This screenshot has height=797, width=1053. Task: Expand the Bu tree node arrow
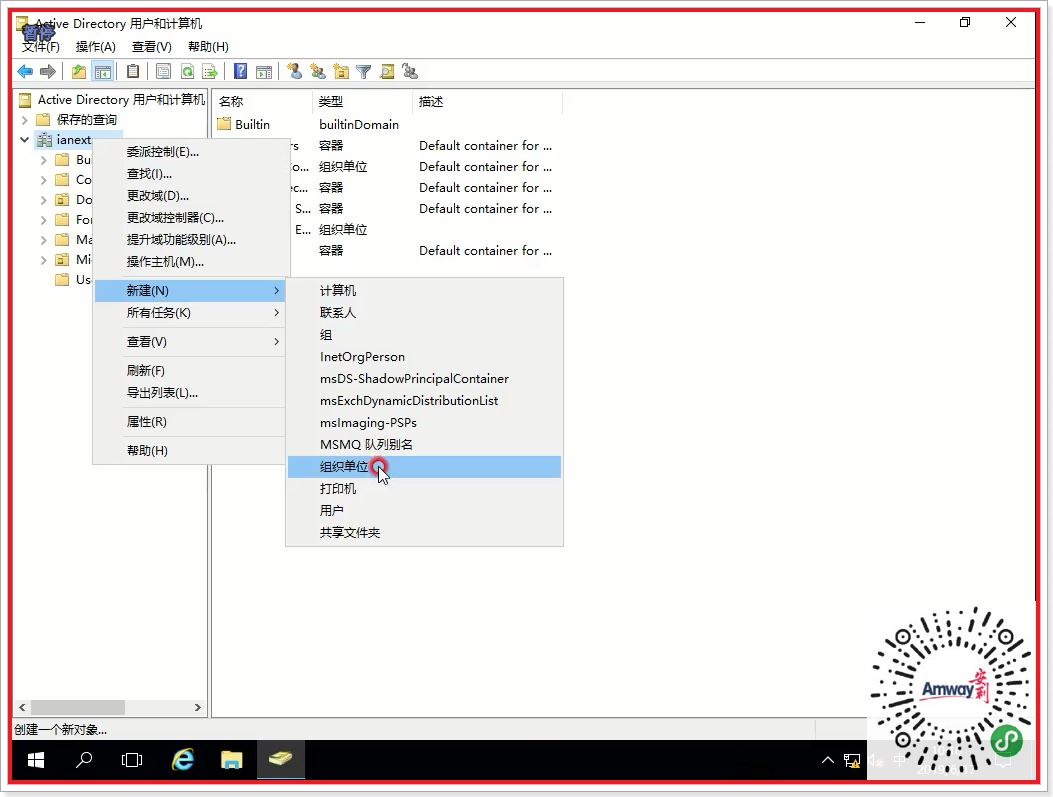[x=44, y=160]
